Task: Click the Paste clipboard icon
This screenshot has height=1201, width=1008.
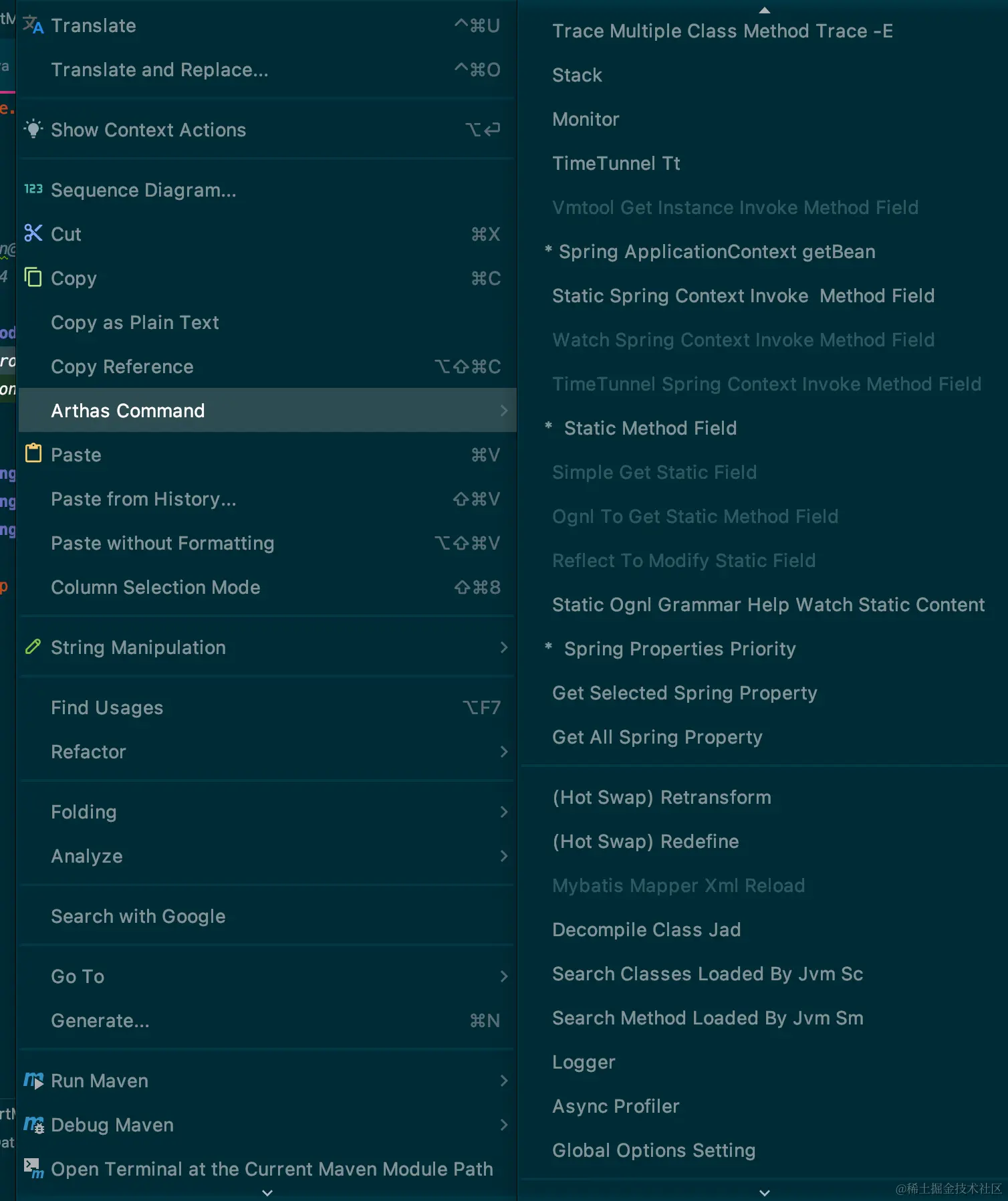Action: point(33,454)
